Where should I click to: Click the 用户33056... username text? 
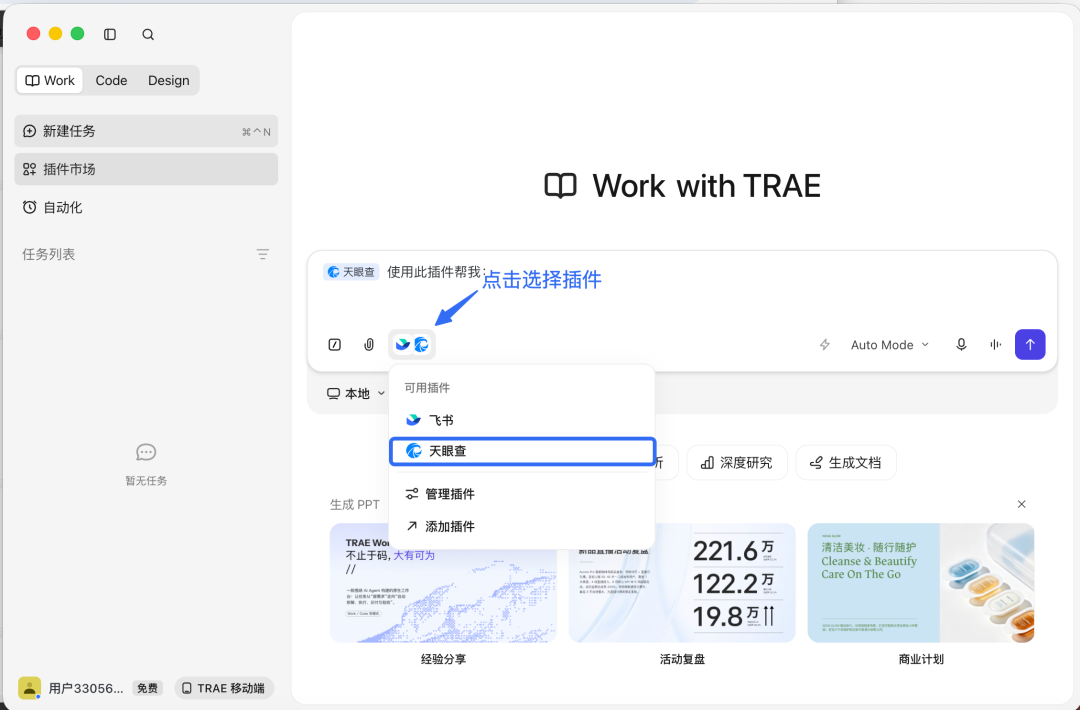pyautogui.click(x=86, y=688)
